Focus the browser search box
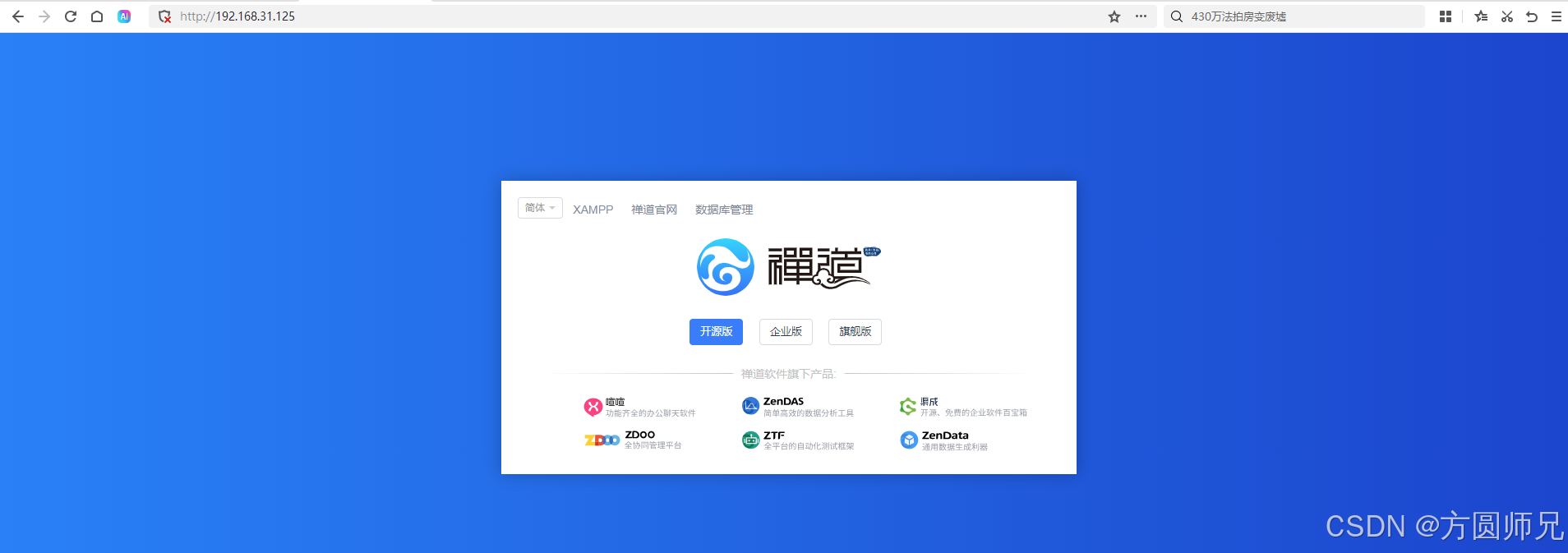This screenshot has width=1568, height=553. [x=1294, y=16]
